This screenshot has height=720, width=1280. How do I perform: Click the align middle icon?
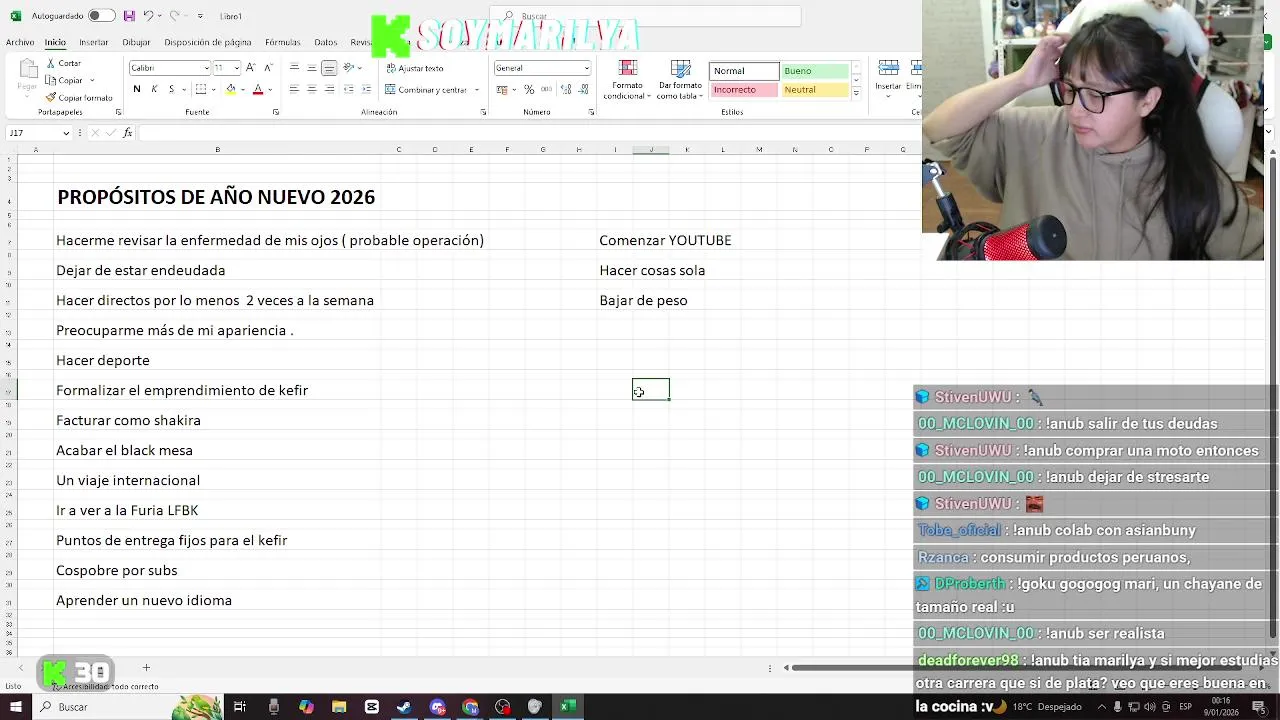[311, 67]
